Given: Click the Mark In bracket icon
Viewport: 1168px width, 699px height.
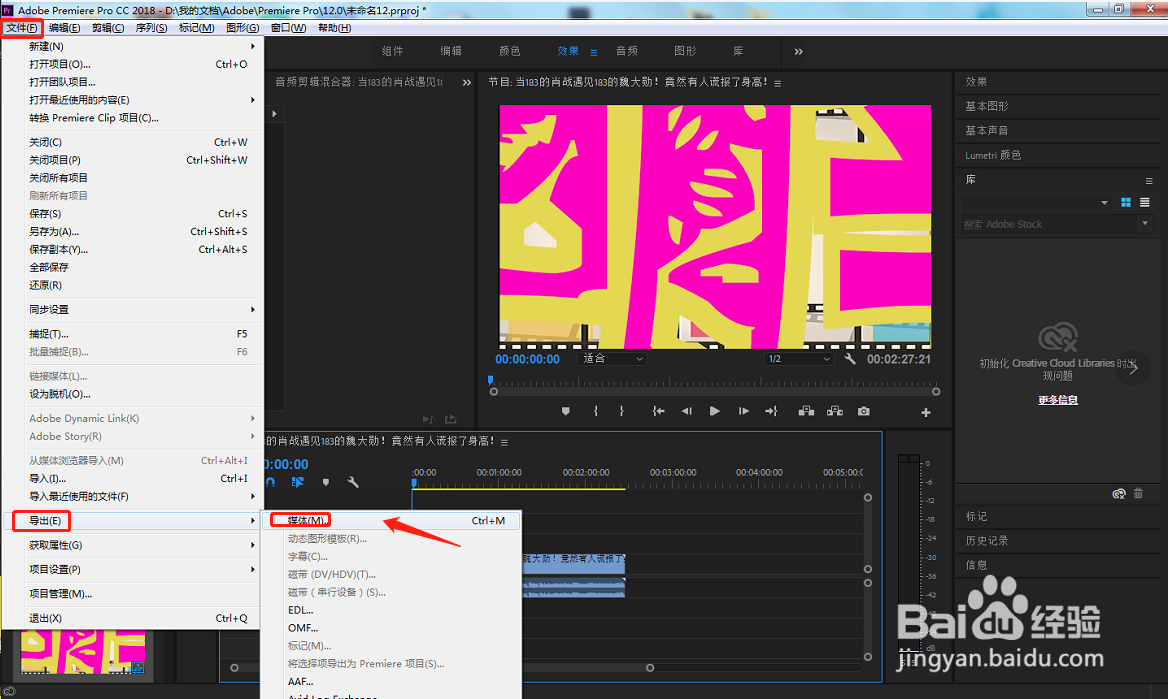Looking at the screenshot, I should click(x=595, y=411).
